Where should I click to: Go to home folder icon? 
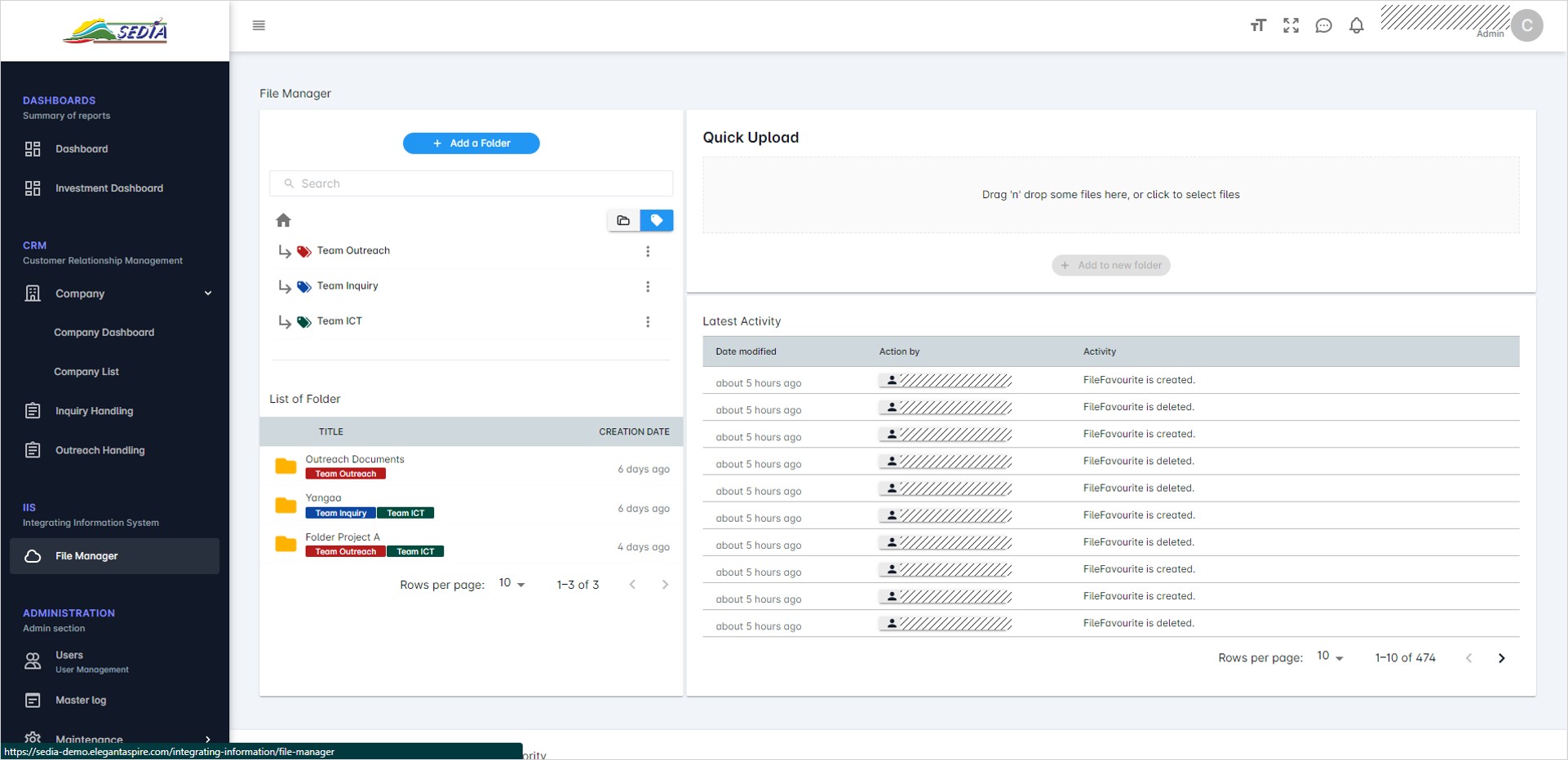283,220
